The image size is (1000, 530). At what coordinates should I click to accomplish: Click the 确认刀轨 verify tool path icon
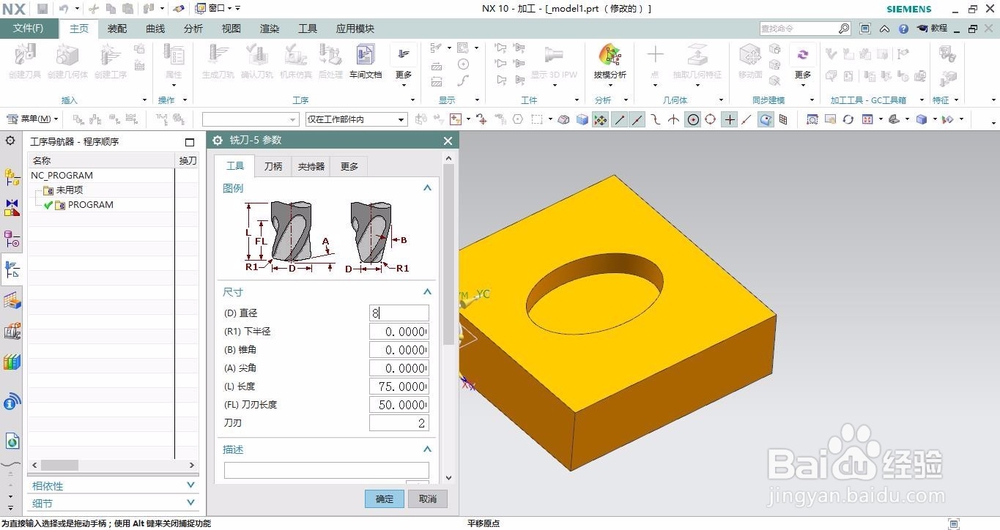[x=257, y=61]
